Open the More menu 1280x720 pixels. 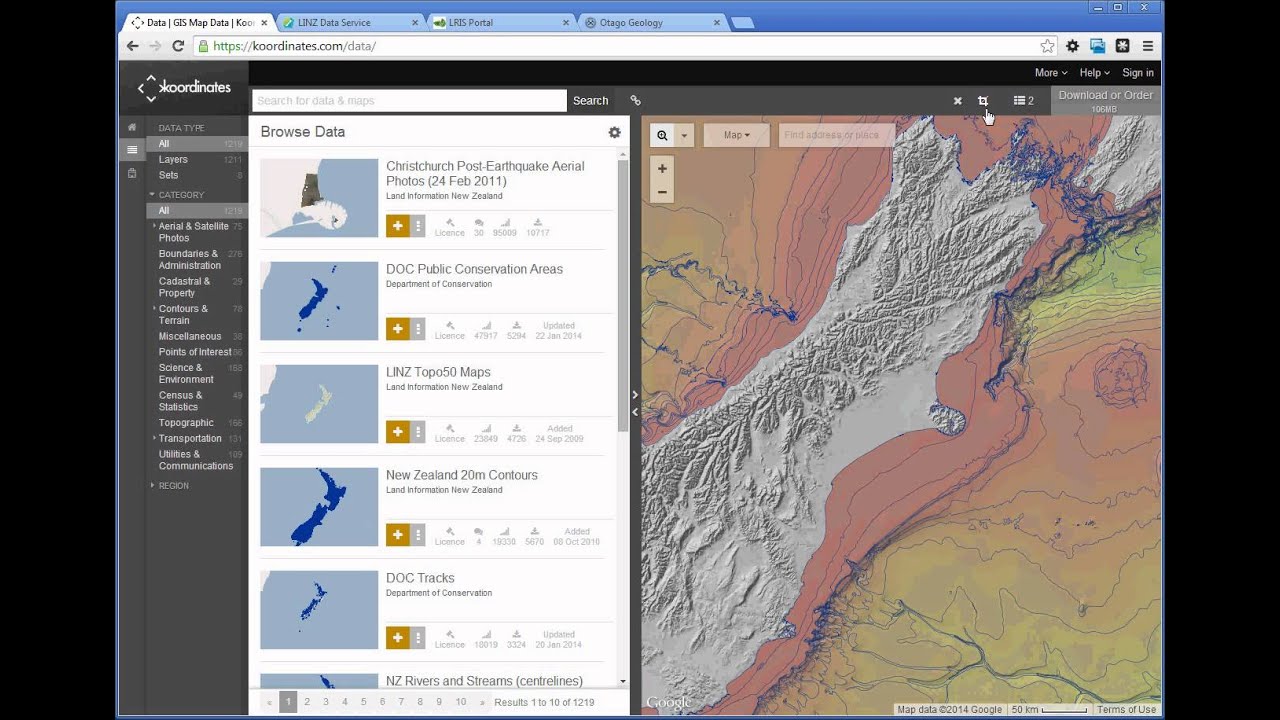click(x=1051, y=73)
